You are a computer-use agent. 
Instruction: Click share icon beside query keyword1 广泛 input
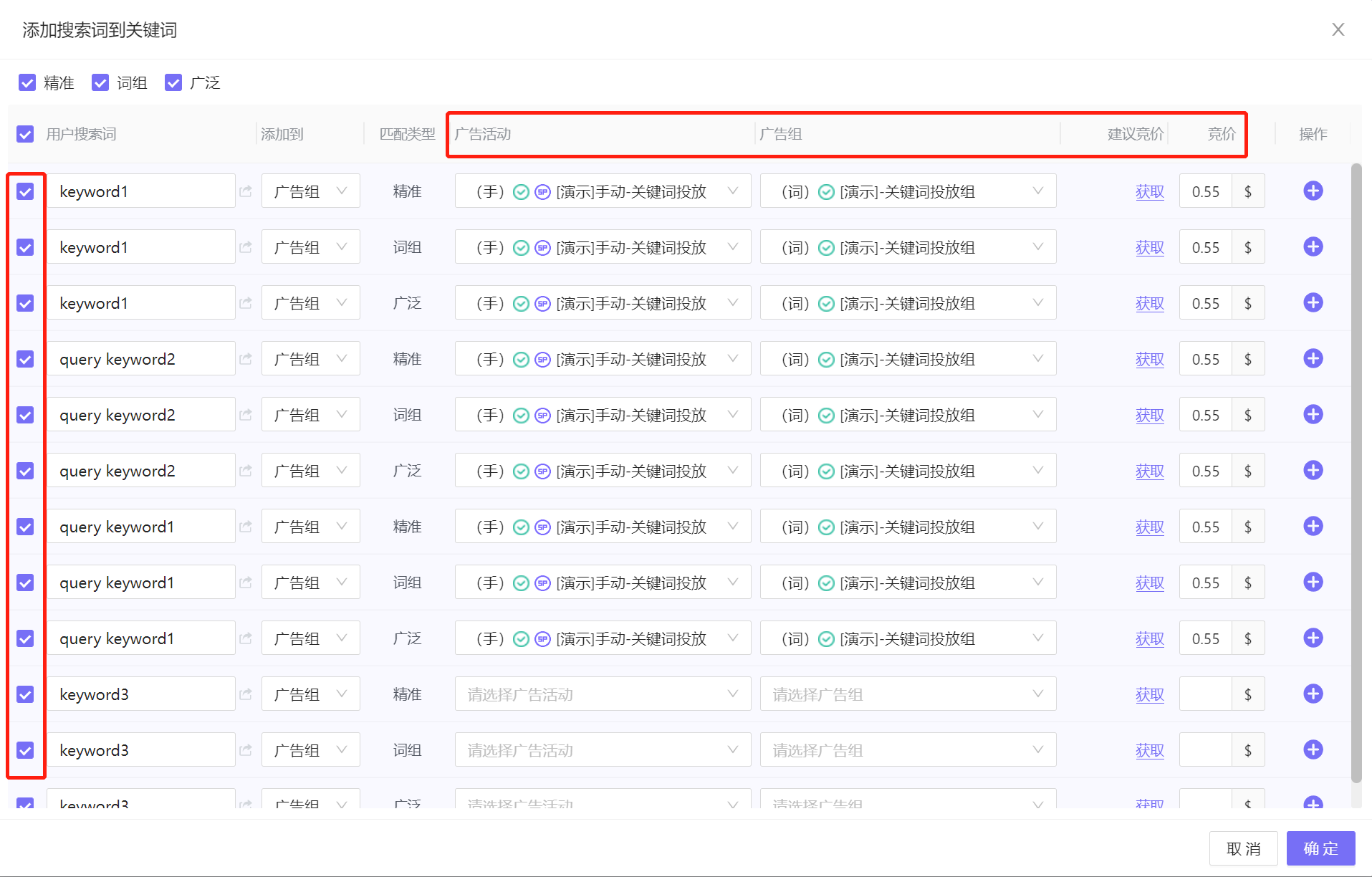tap(246, 638)
